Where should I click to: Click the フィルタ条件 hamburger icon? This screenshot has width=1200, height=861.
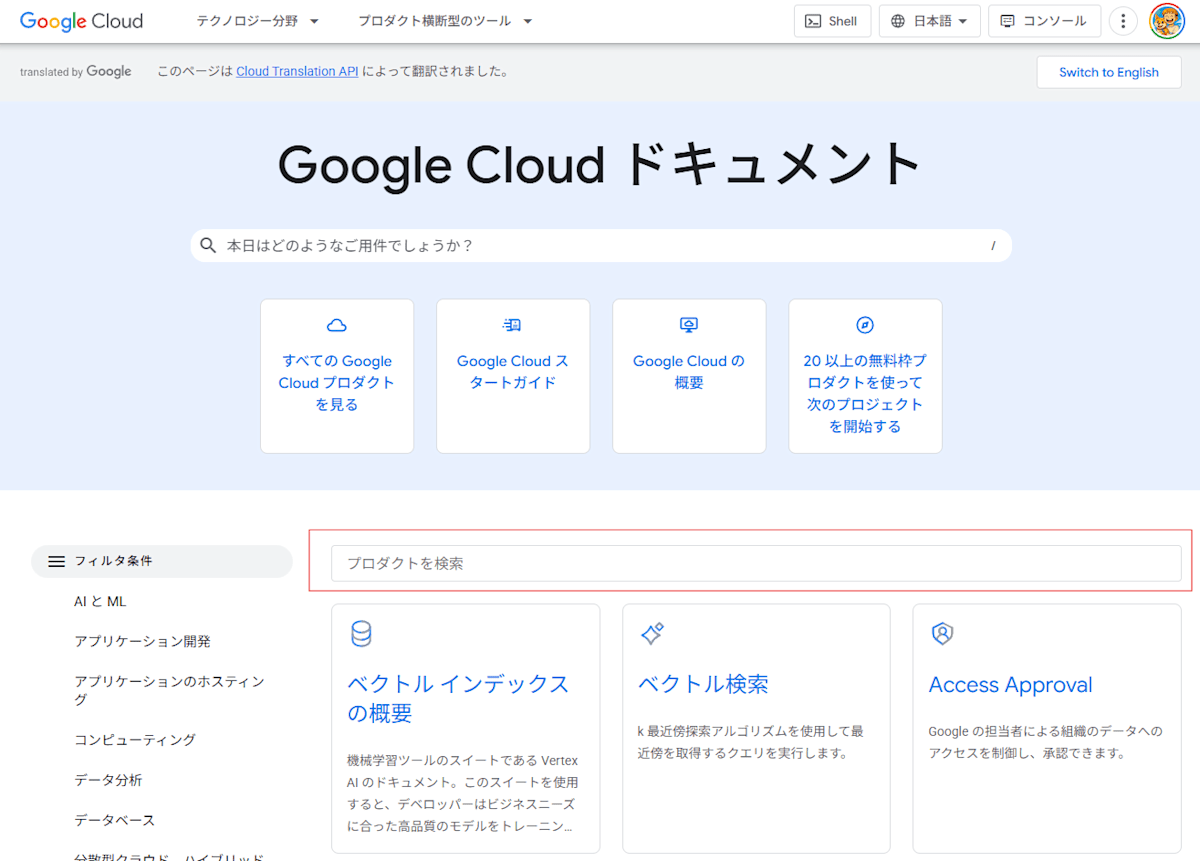pyautogui.click(x=56, y=561)
